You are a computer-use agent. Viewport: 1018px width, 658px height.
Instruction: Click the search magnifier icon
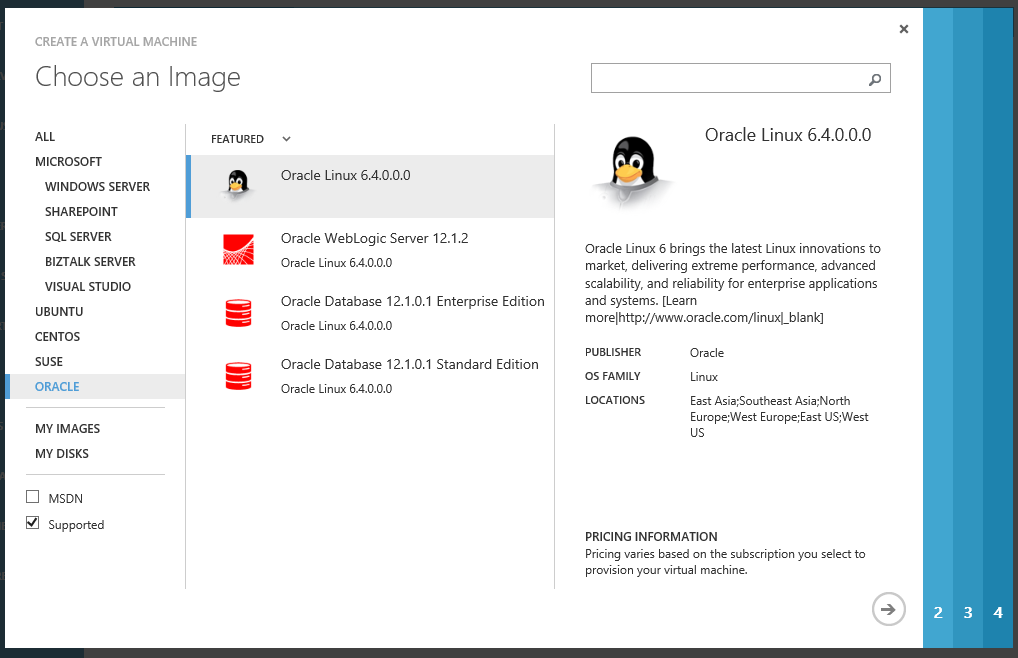(x=875, y=79)
